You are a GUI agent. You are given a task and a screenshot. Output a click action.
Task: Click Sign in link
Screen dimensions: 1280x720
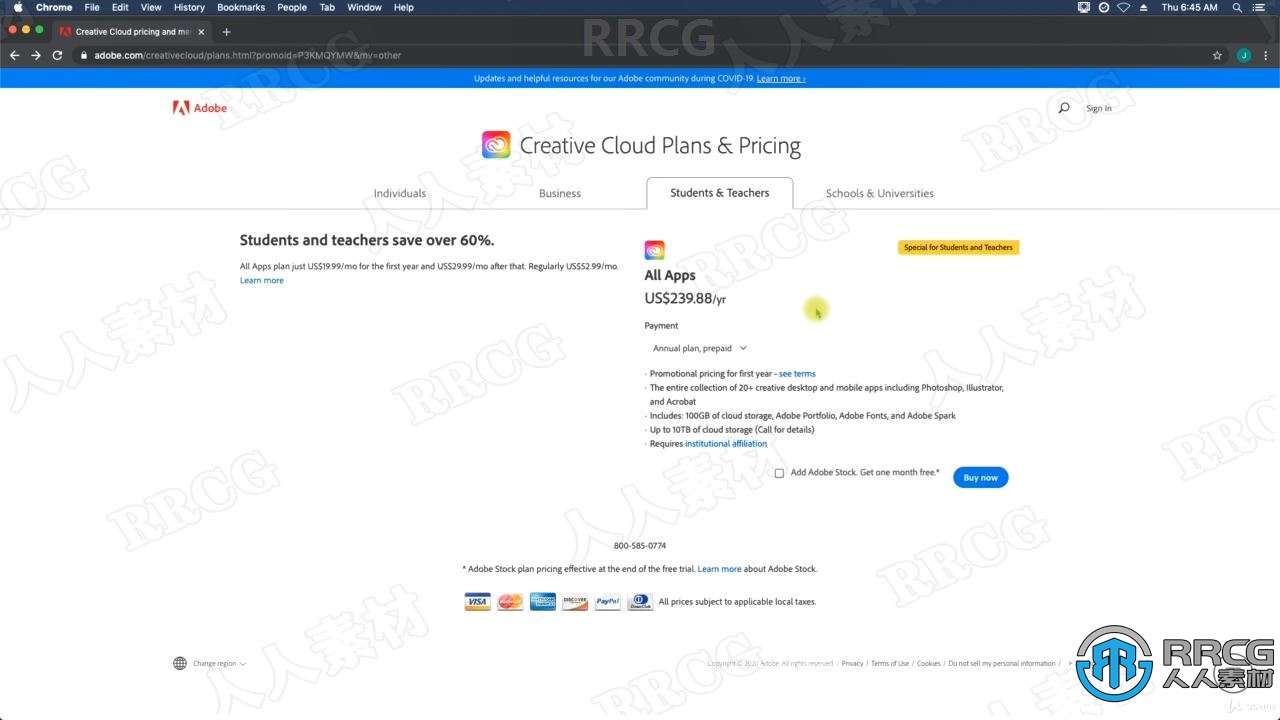(1099, 108)
